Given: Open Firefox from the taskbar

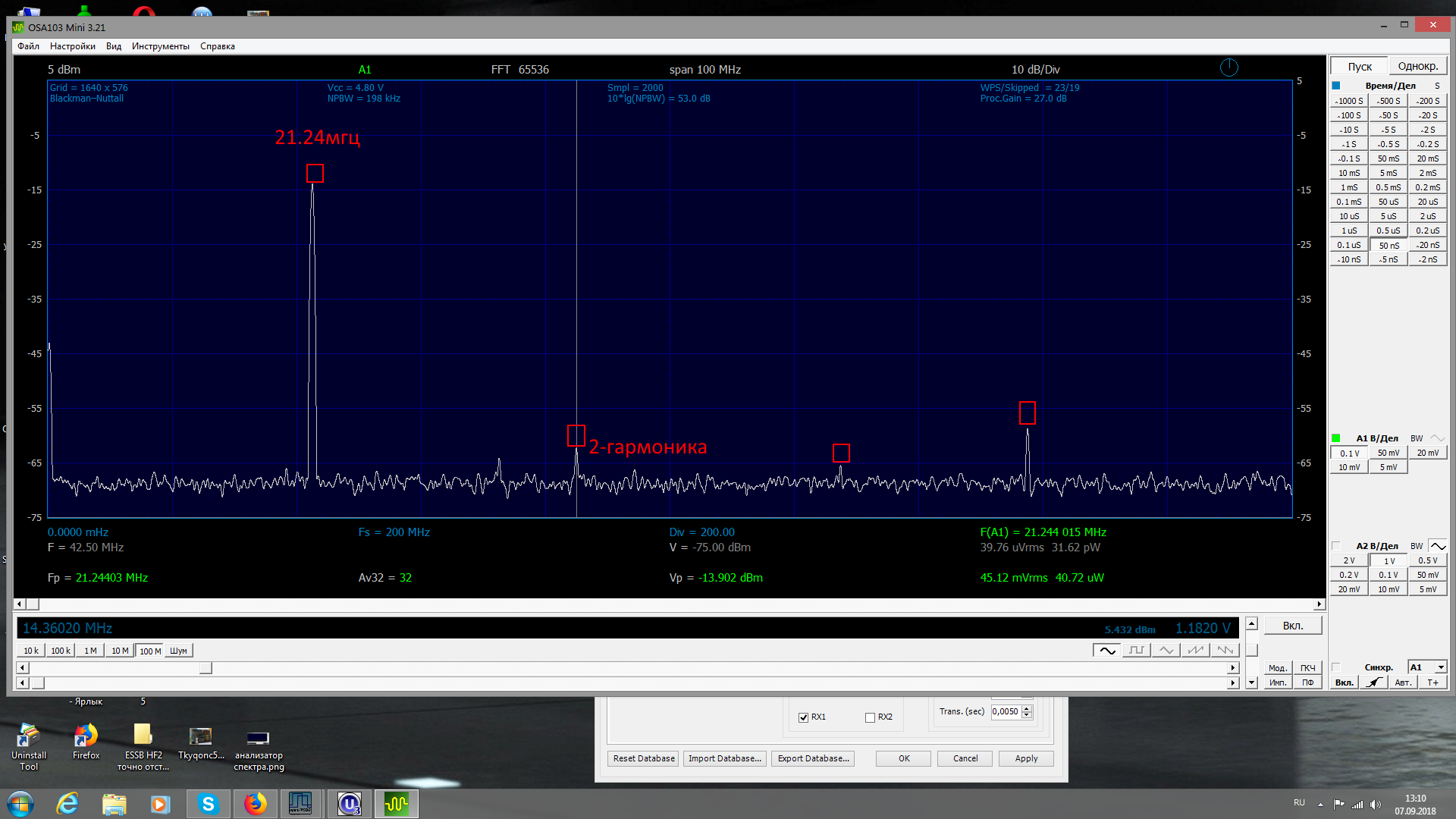Looking at the screenshot, I should [256, 804].
